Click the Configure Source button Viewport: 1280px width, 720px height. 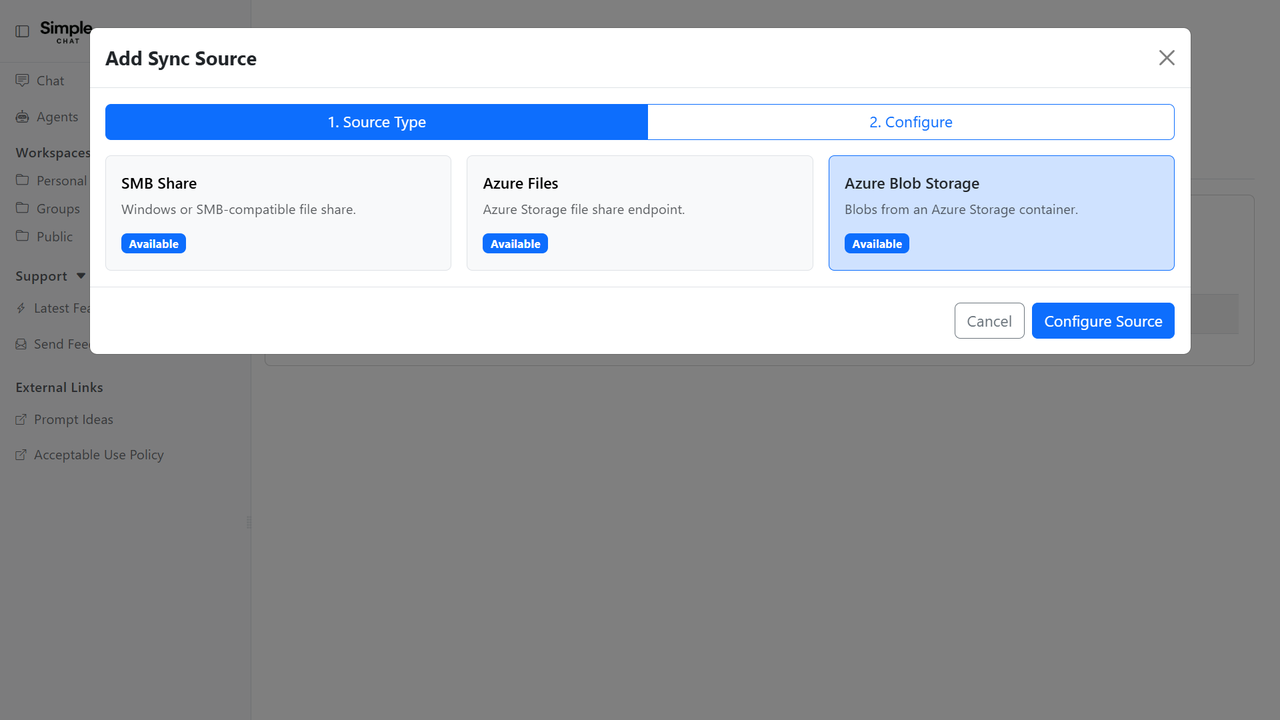(x=1103, y=321)
